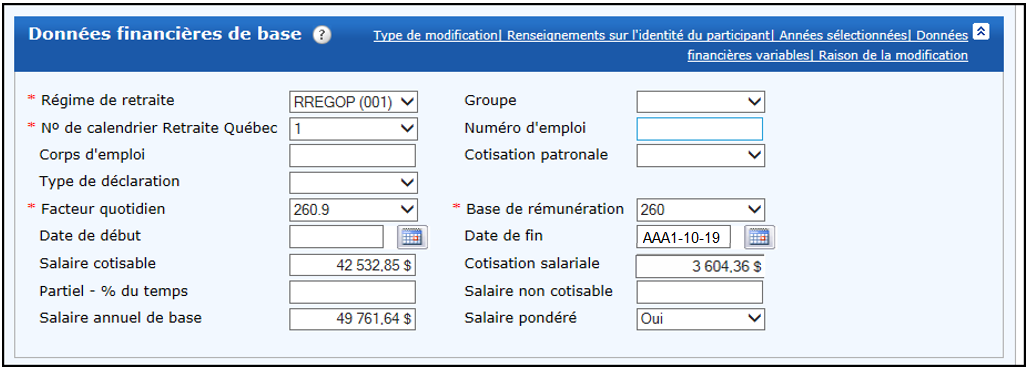Select the Cotisation salariale amount field
The height and width of the screenshot is (369, 1029).
[x=700, y=267]
